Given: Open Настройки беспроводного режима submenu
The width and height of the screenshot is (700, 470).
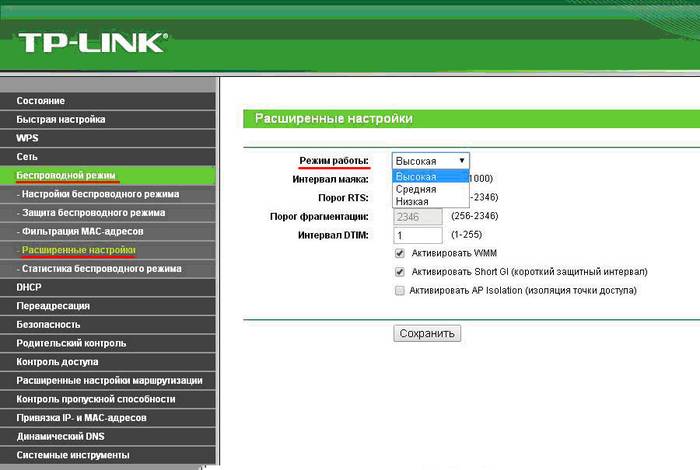Looking at the screenshot, I should click(x=99, y=194).
